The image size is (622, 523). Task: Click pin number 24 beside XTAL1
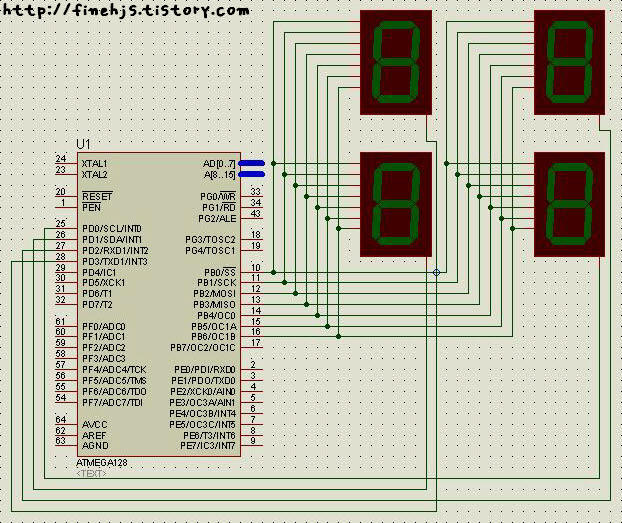(61, 159)
